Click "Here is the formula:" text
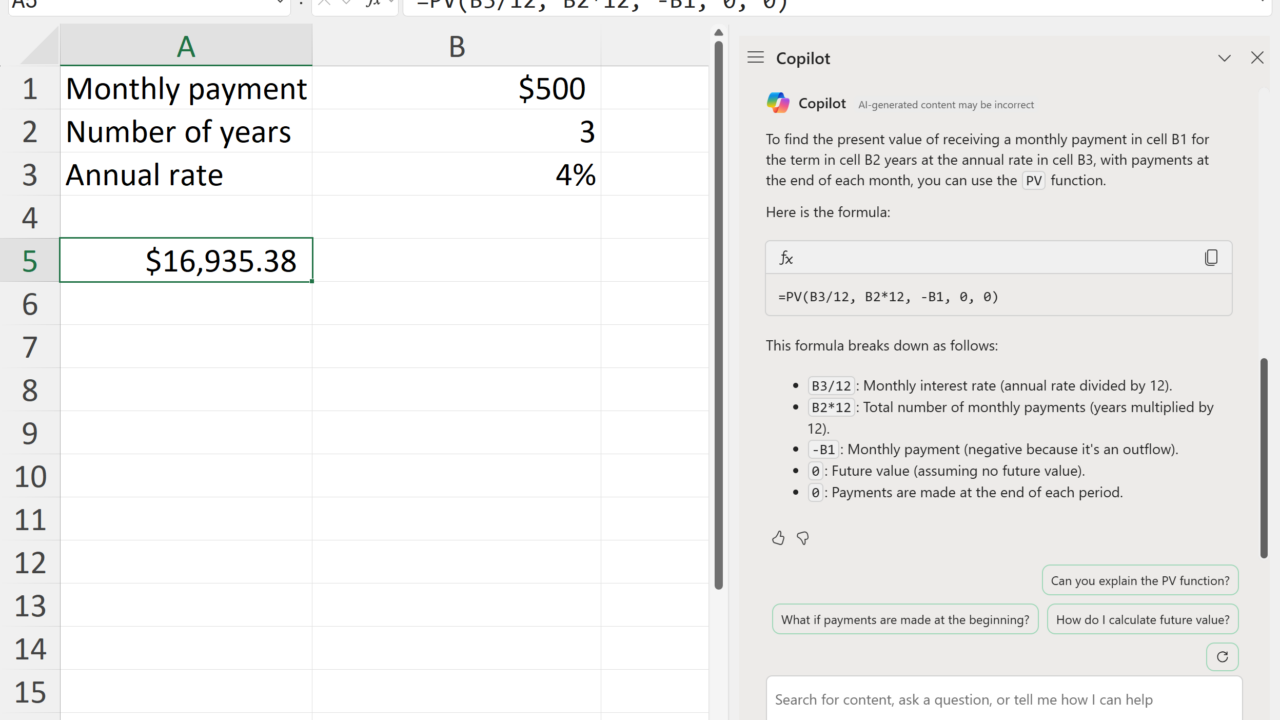 [828, 212]
